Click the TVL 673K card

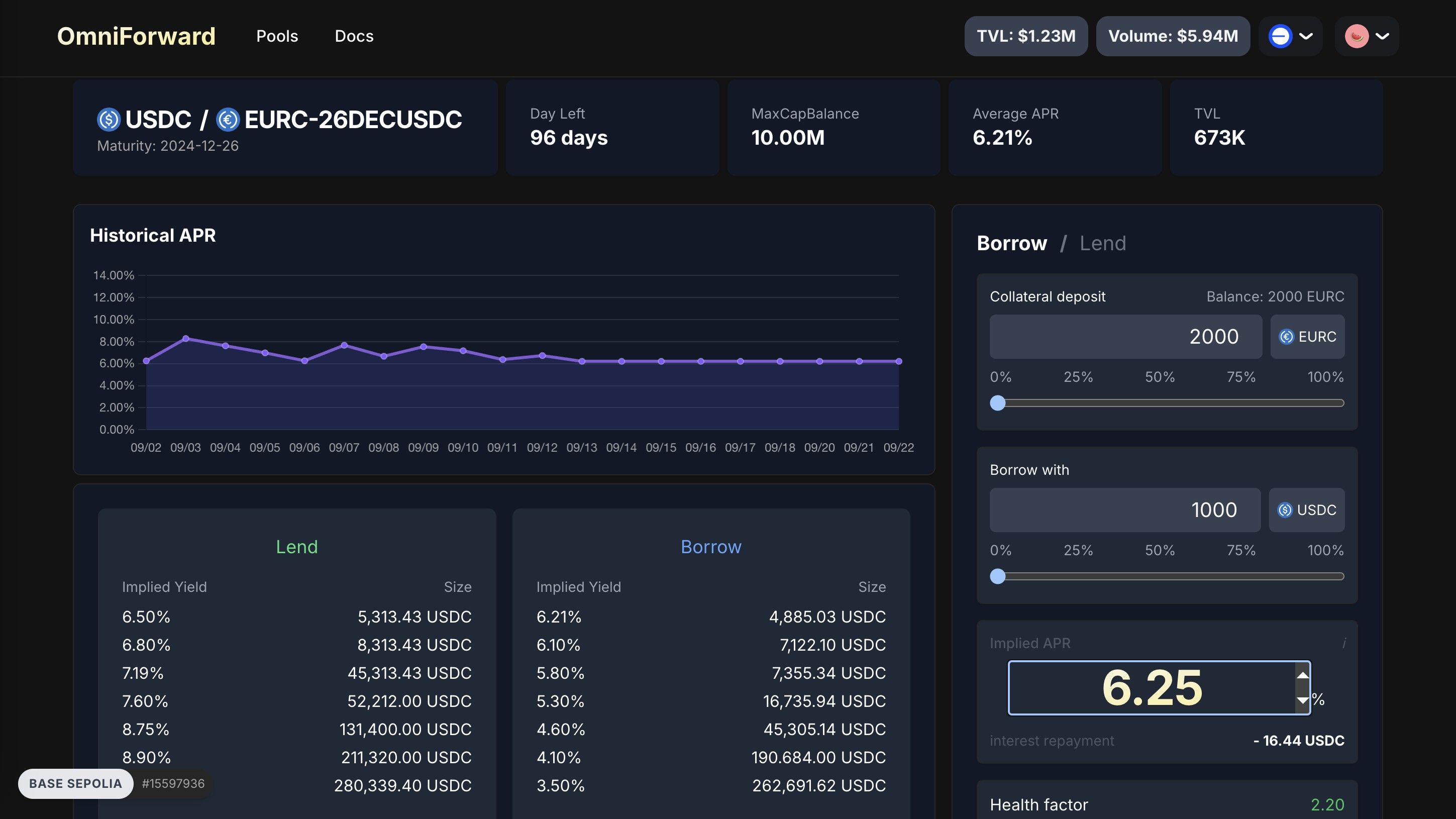[x=1276, y=127]
